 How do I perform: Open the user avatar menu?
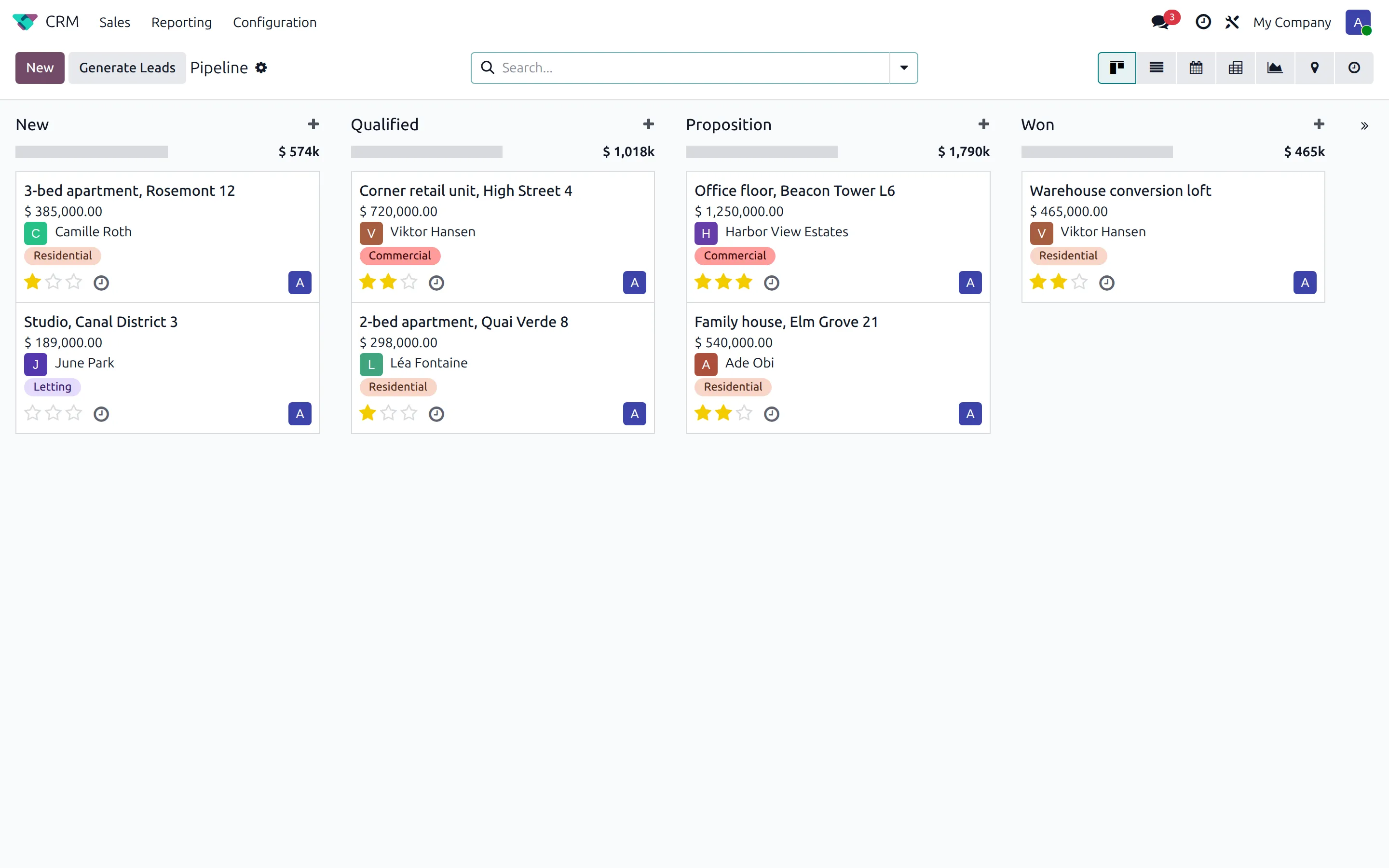[1358, 22]
